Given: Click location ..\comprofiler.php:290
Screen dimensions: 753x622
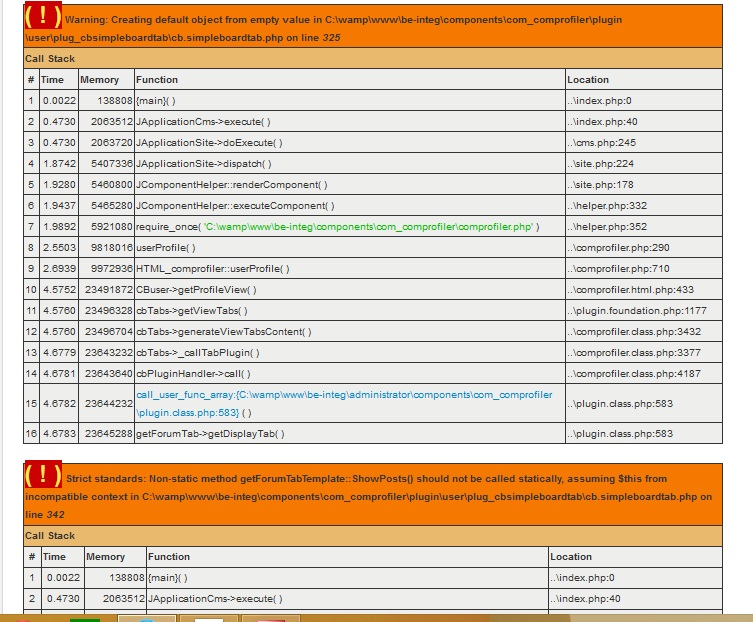Looking at the screenshot, I should pos(618,248).
